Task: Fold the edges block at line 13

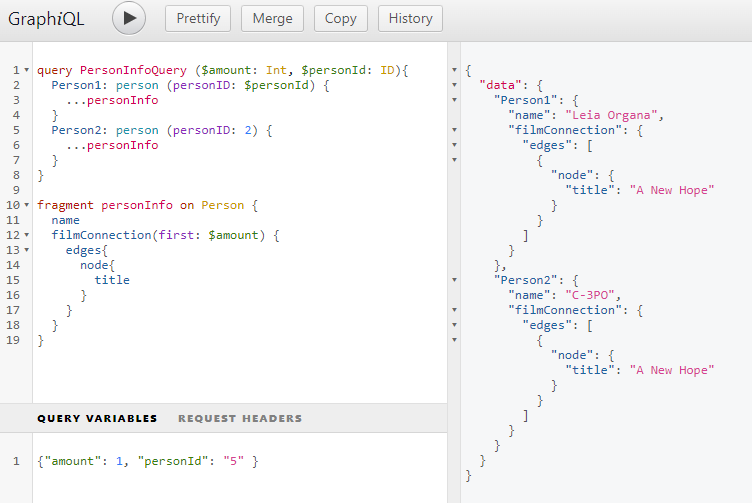Action: click(x=27, y=250)
